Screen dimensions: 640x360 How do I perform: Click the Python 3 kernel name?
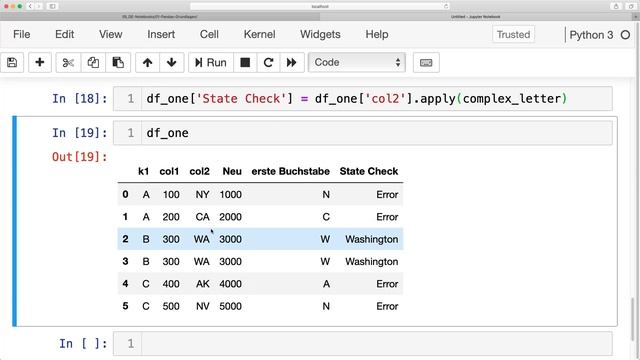[591, 35]
